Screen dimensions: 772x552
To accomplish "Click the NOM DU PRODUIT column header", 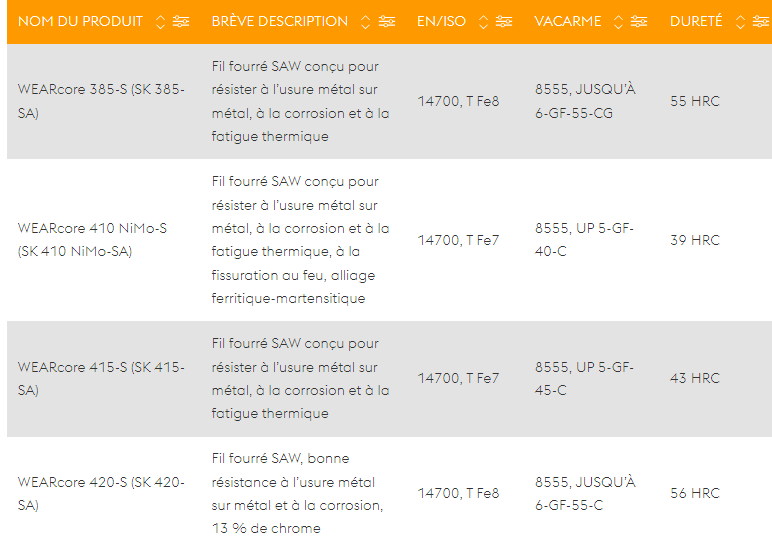I will [80, 22].
